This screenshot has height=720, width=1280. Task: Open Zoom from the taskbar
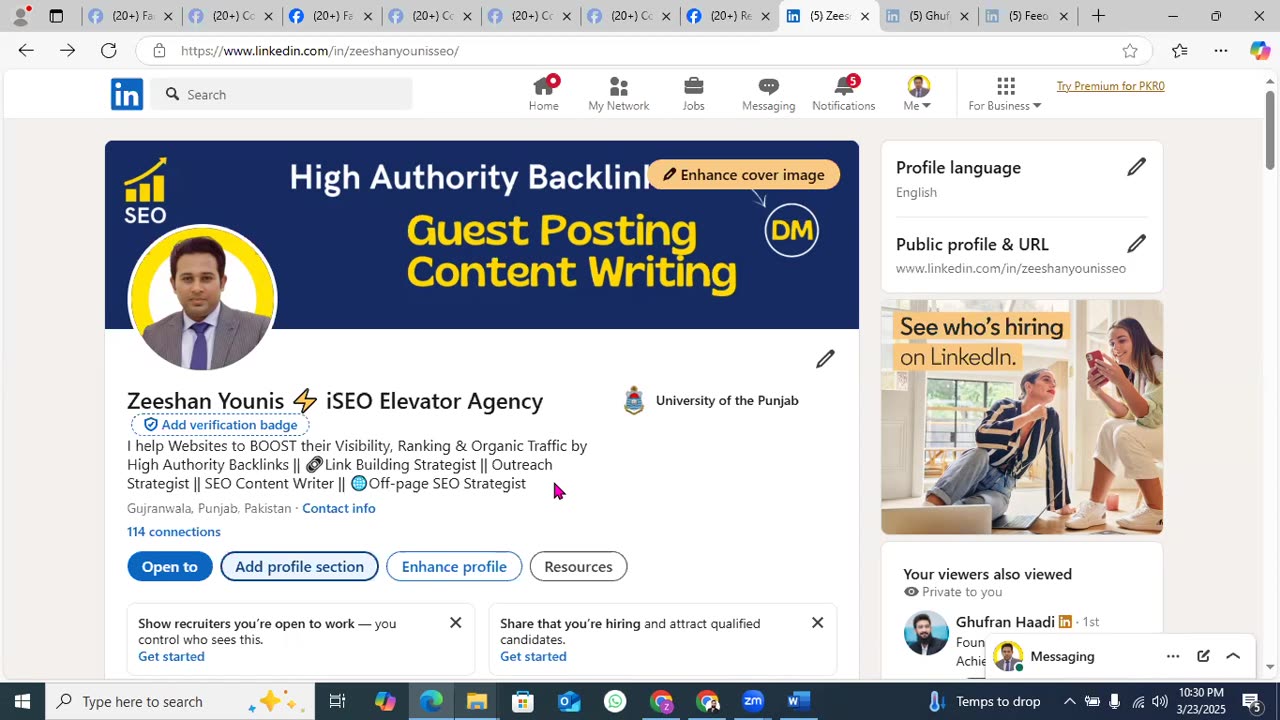[753, 701]
